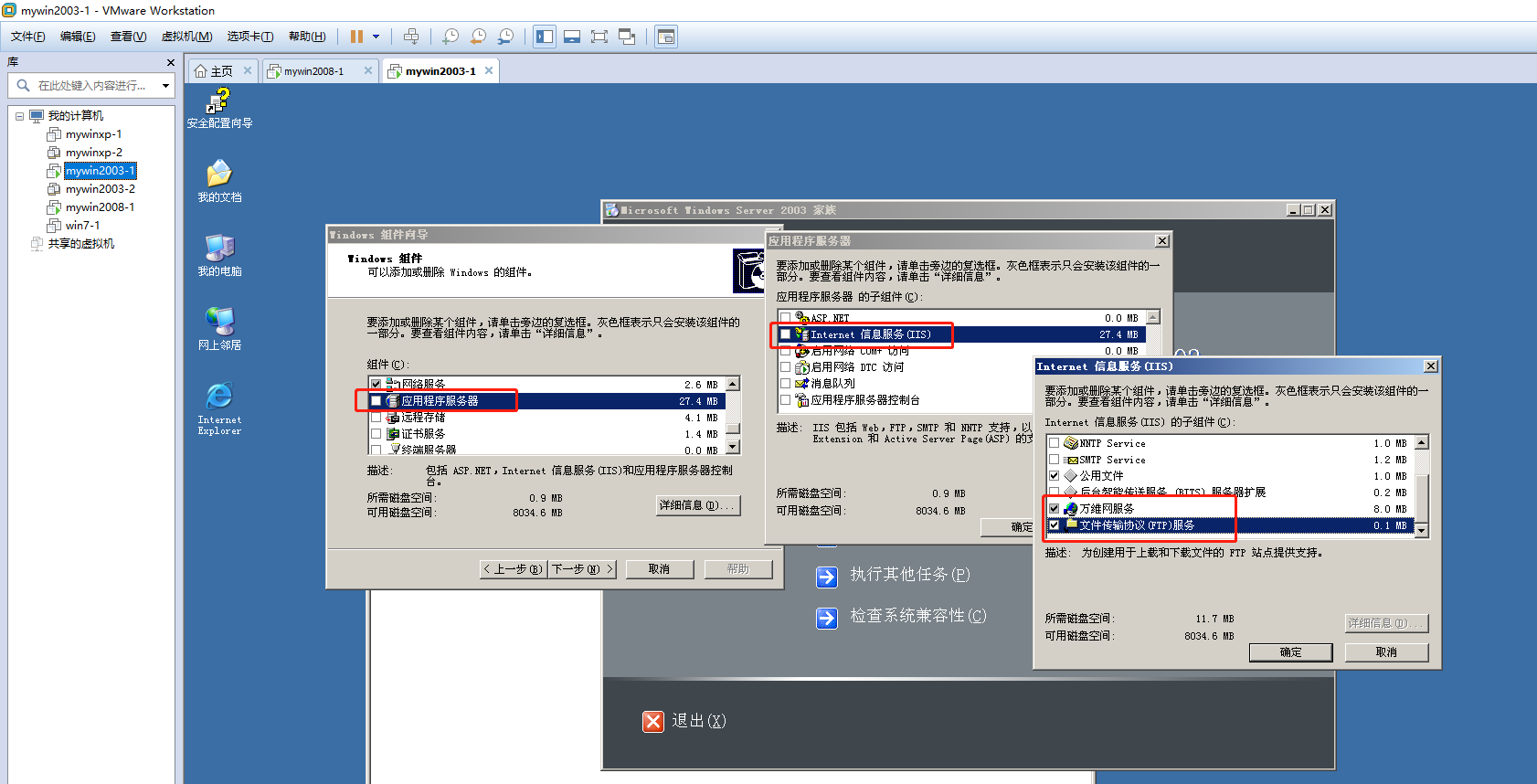Click send Ctrl+Alt+Del toolbar icon
Screen dimensions: 1537x784
coord(411,37)
